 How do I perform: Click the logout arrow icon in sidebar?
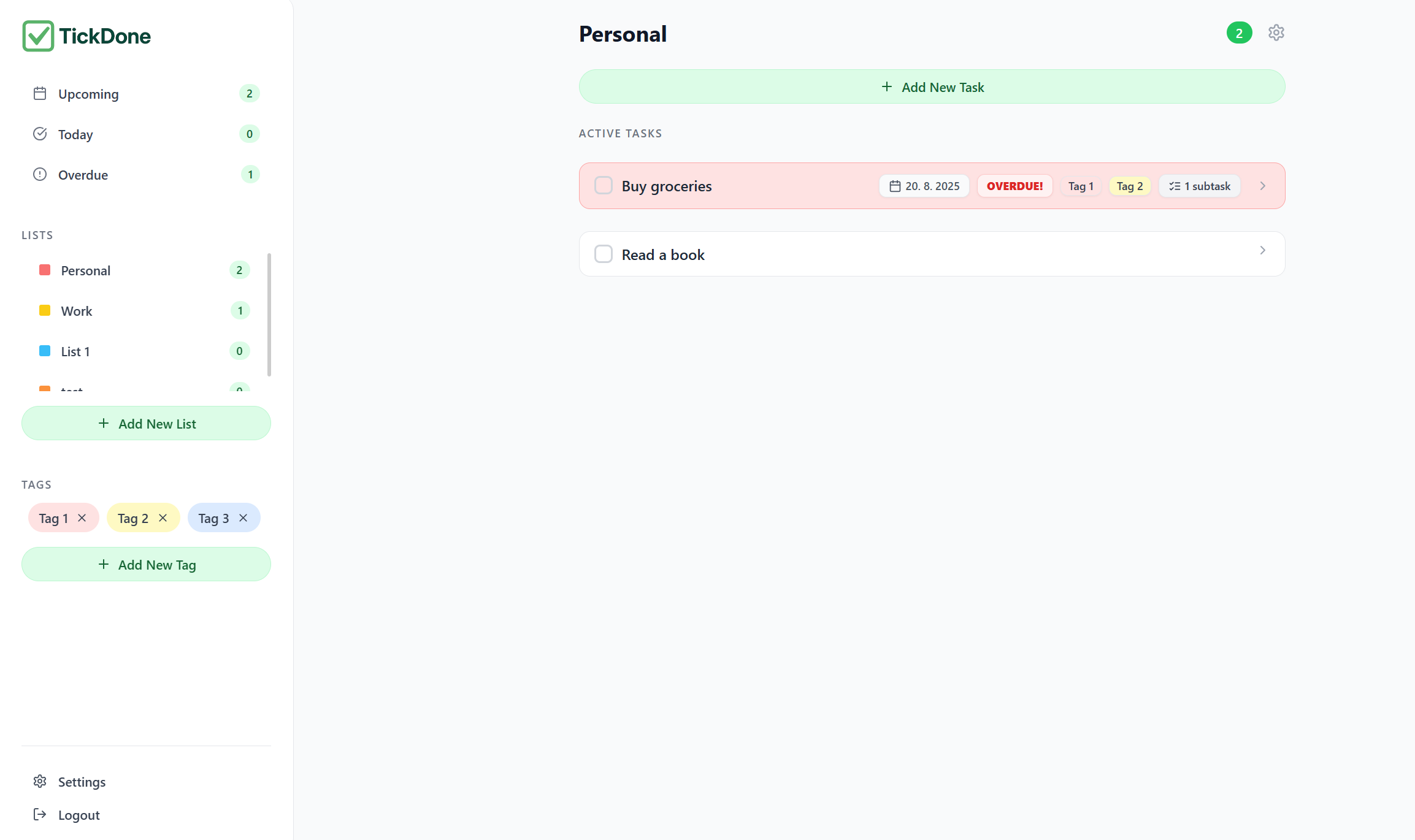tap(39, 814)
